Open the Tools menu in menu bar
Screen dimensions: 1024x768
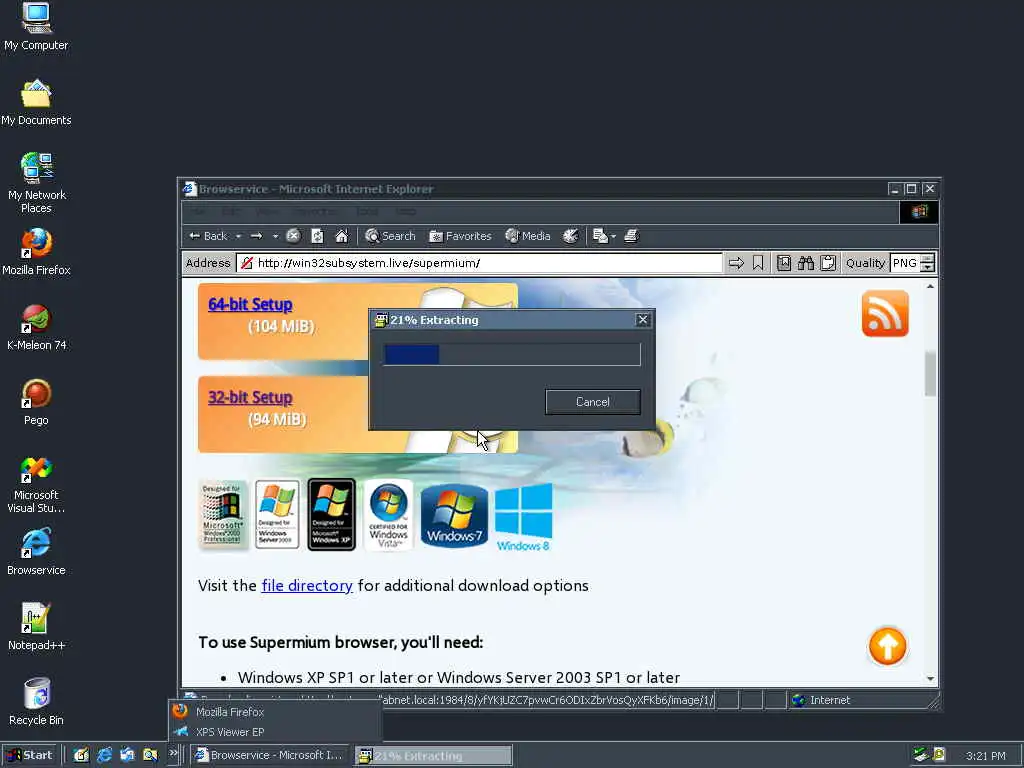[368, 212]
